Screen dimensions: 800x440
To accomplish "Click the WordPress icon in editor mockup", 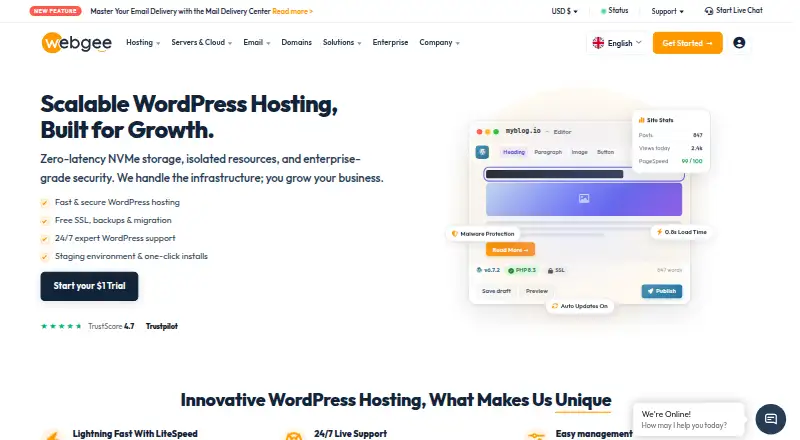I will coord(482,152).
